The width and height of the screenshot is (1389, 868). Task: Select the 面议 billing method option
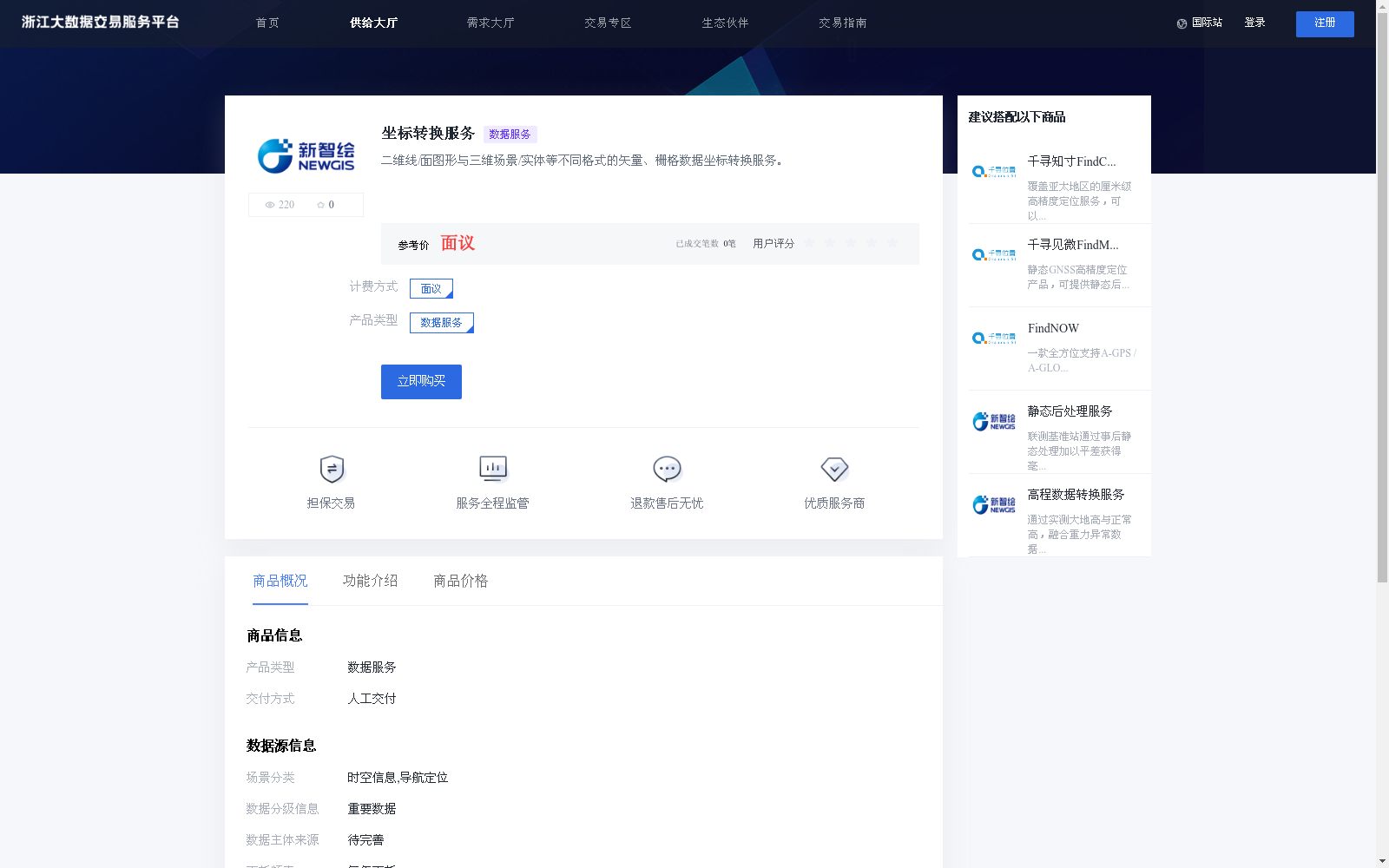tap(431, 288)
